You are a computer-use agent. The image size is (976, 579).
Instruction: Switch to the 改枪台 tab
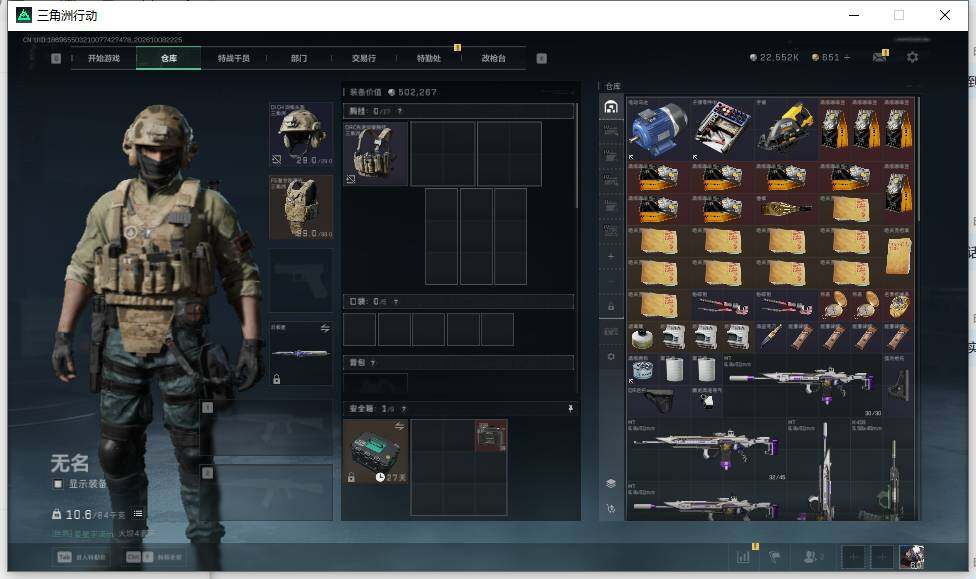(494, 59)
